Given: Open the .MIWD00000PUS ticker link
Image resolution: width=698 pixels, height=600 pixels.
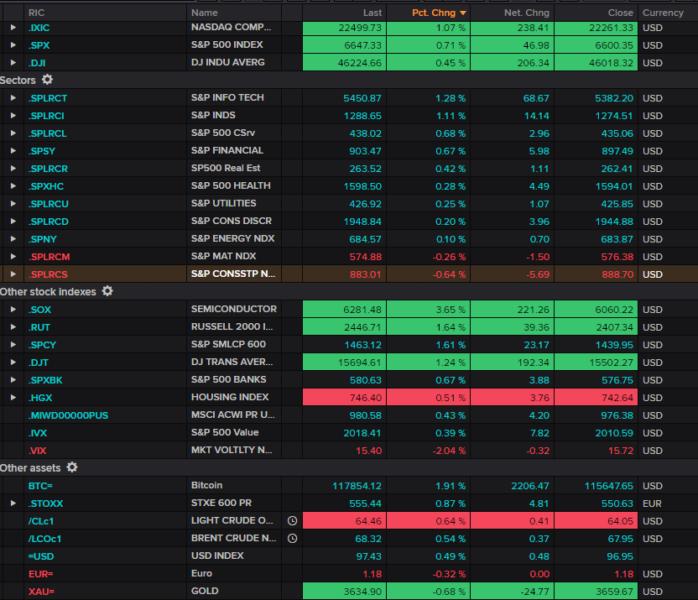Looking at the screenshot, I should pyautogui.click(x=68, y=415).
